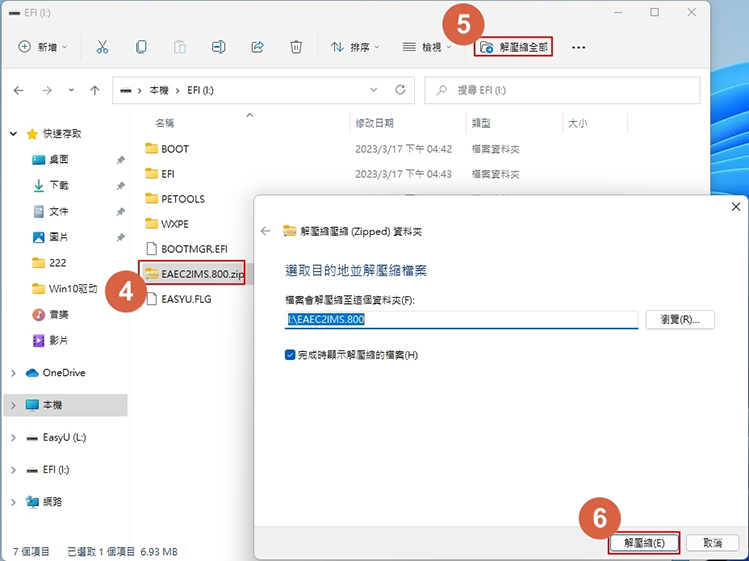
Task: Click the Refresh icon beside address bar
Action: coord(400,90)
